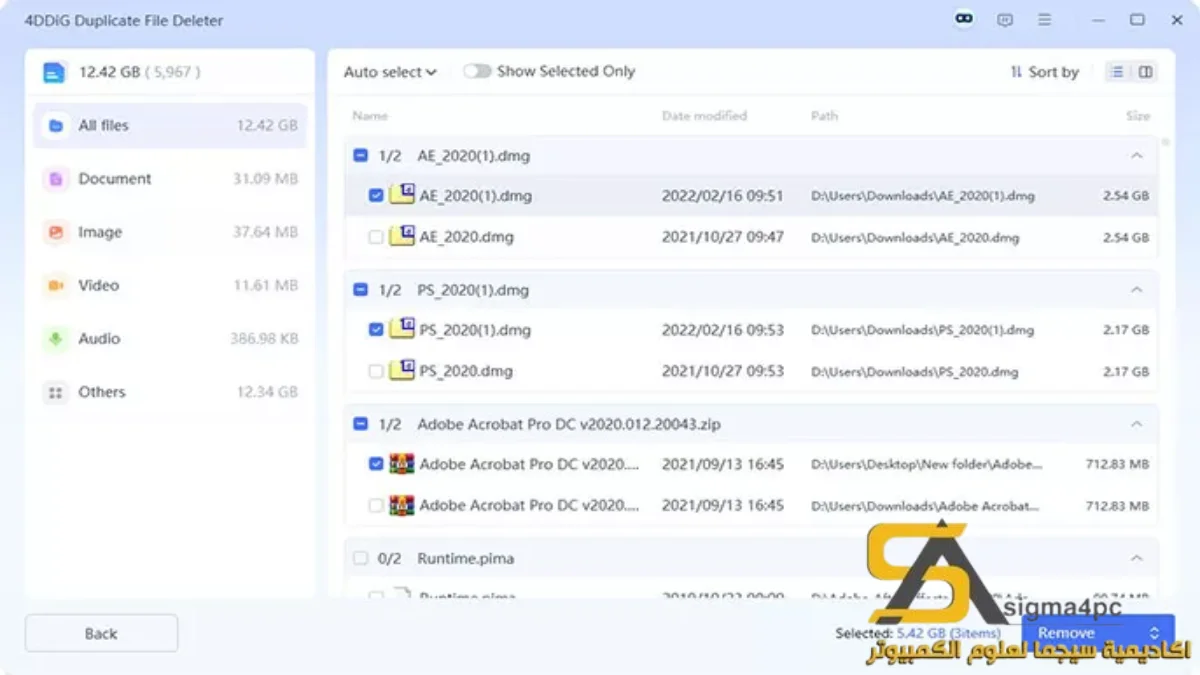Open the Auto select dropdown

(390, 72)
